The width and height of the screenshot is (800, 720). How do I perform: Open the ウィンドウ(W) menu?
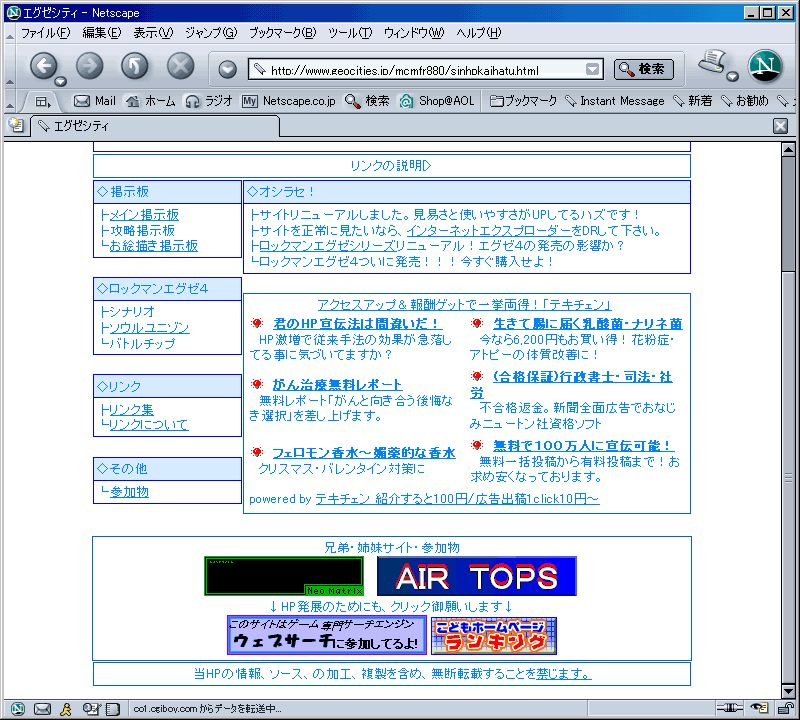click(414, 33)
